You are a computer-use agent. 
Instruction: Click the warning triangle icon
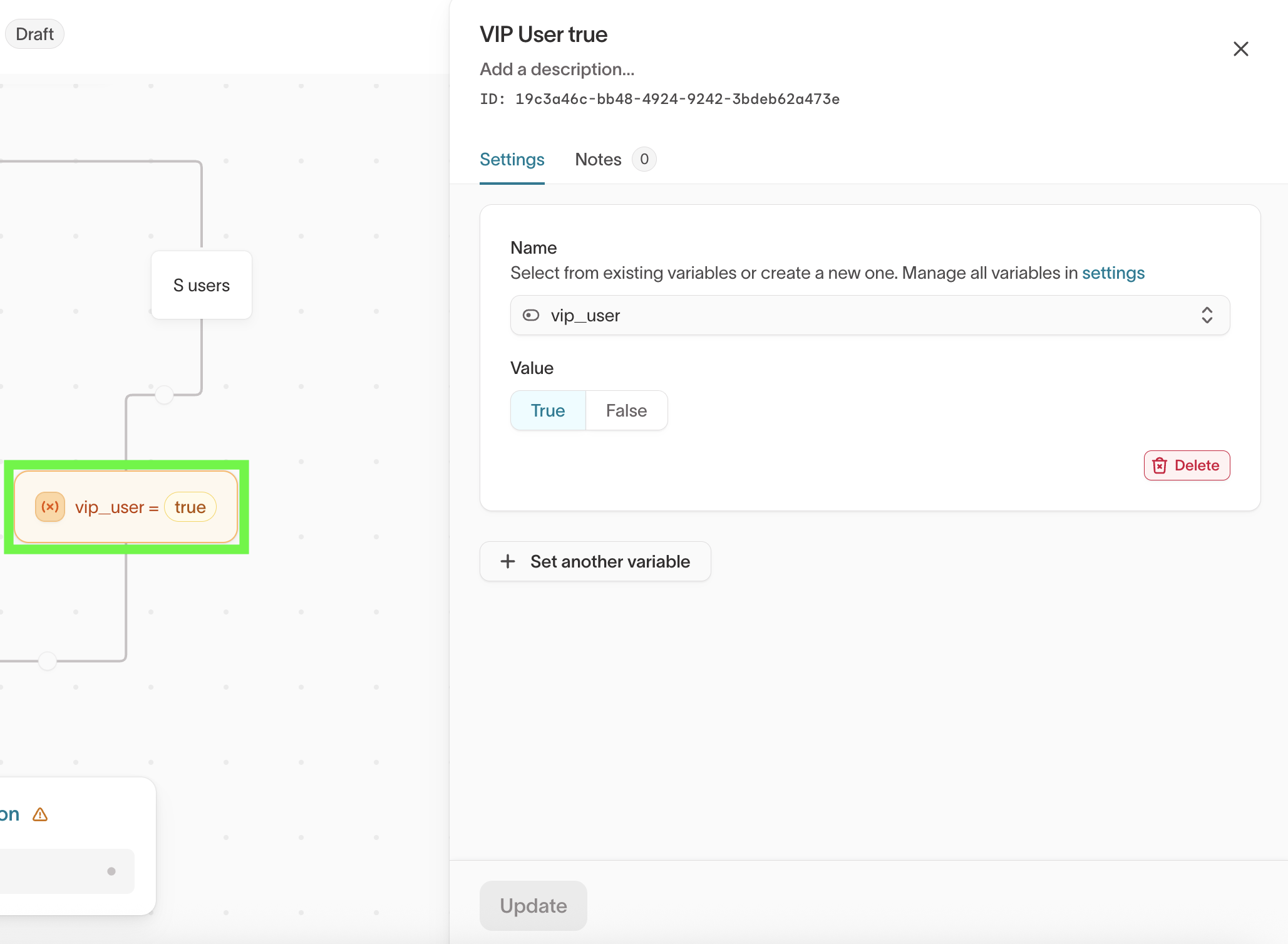(40, 814)
